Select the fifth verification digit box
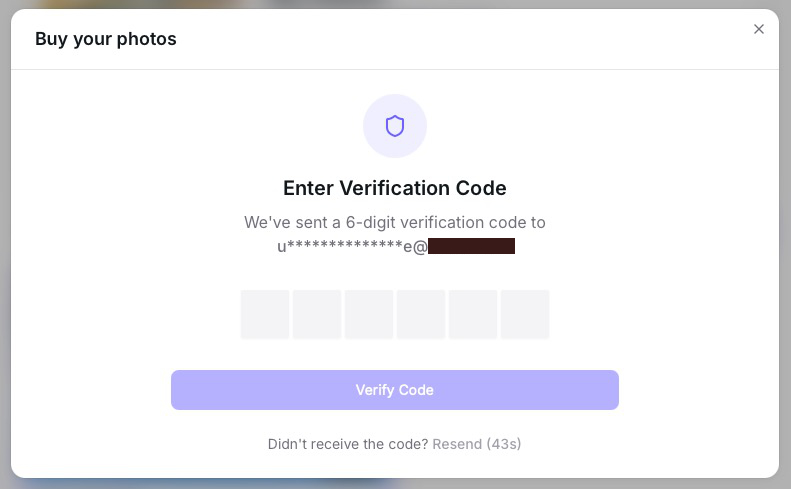The width and height of the screenshot is (791, 489). pyautogui.click(x=473, y=315)
